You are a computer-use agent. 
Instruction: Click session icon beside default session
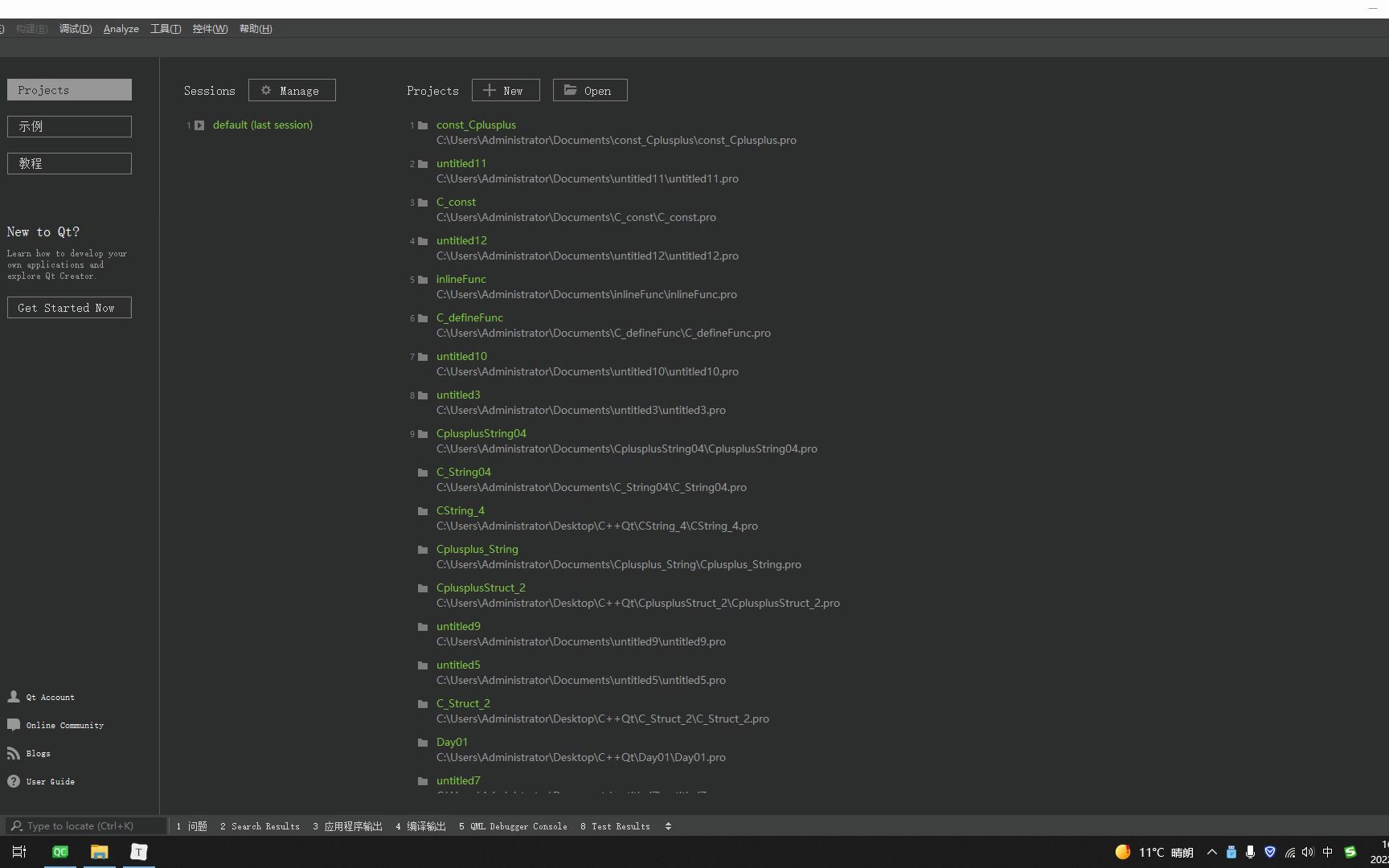click(x=199, y=125)
